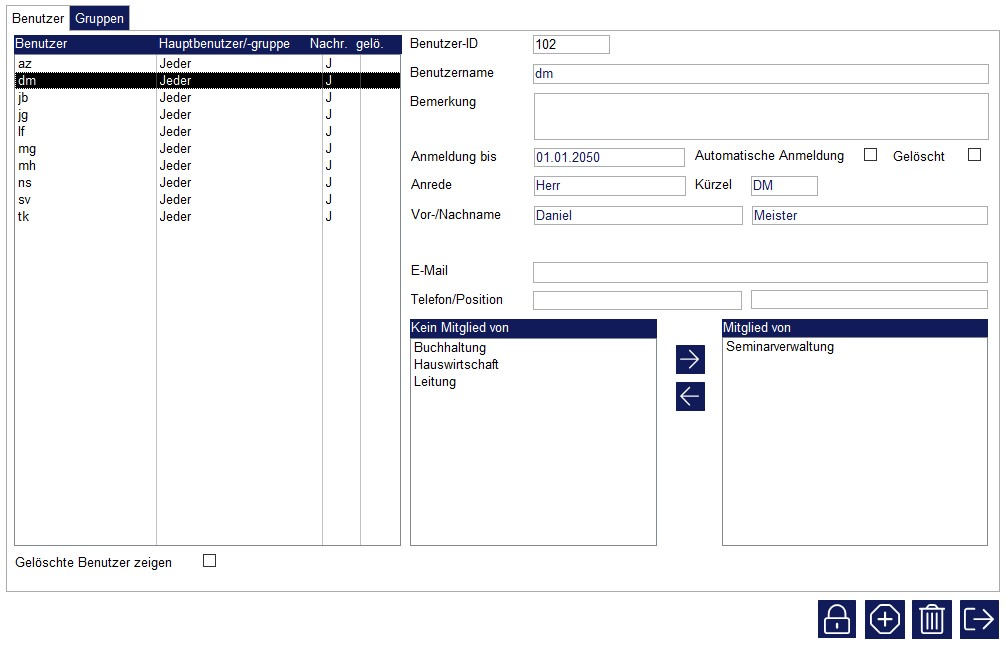Click the exit door arrow icon
This screenshot has width=1006, height=647.
pyautogui.click(x=980, y=620)
